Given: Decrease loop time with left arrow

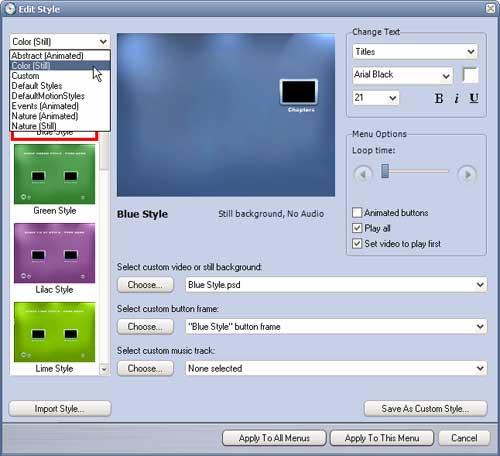Looking at the screenshot, I should coord(363,174).
